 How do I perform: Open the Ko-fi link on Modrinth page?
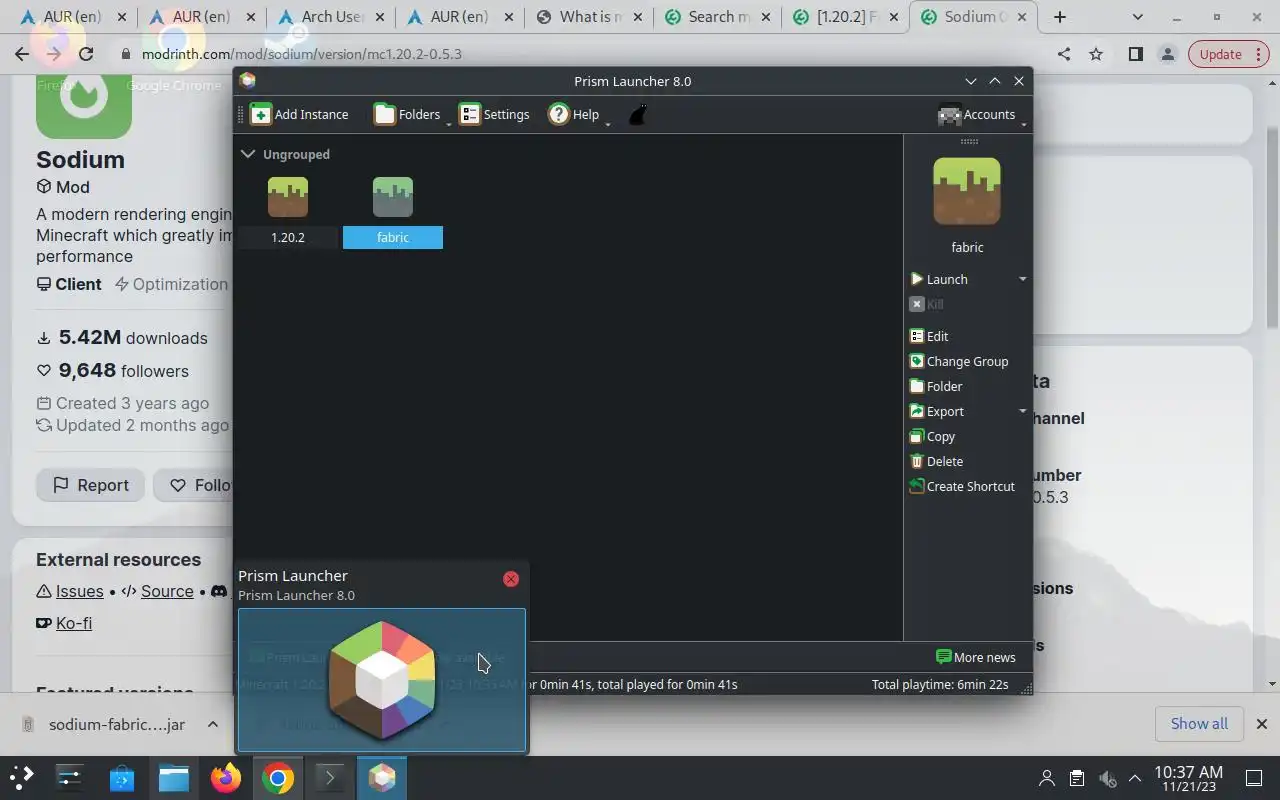(x=73, y=622)
